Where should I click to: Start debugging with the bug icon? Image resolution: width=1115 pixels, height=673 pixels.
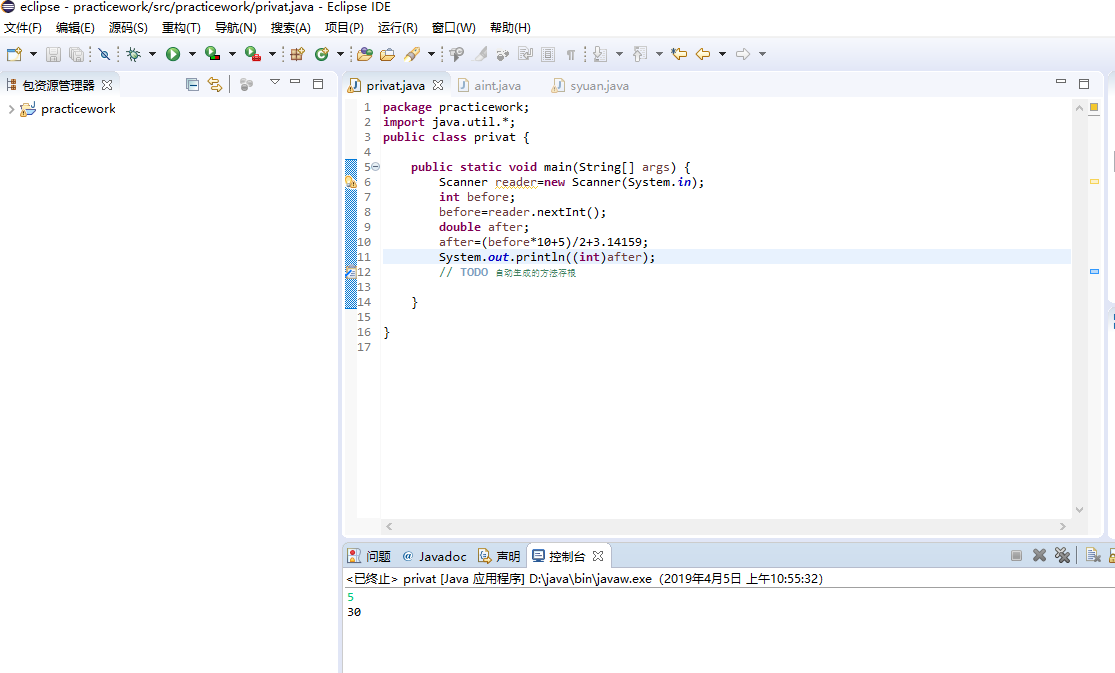coord(133,54)
